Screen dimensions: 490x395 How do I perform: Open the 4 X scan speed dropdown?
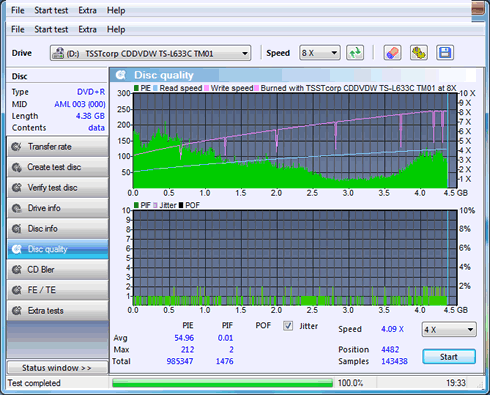(449, 330)
